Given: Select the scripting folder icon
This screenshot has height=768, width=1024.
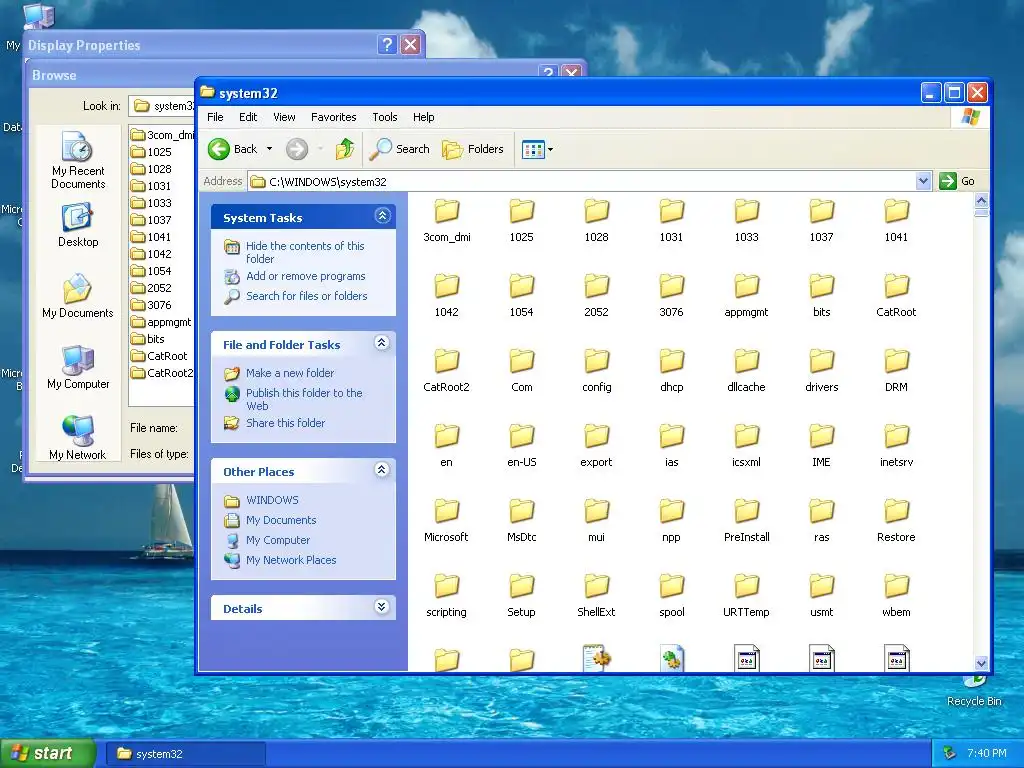Looking at the screenshot, I should click(x=447, y=586).
